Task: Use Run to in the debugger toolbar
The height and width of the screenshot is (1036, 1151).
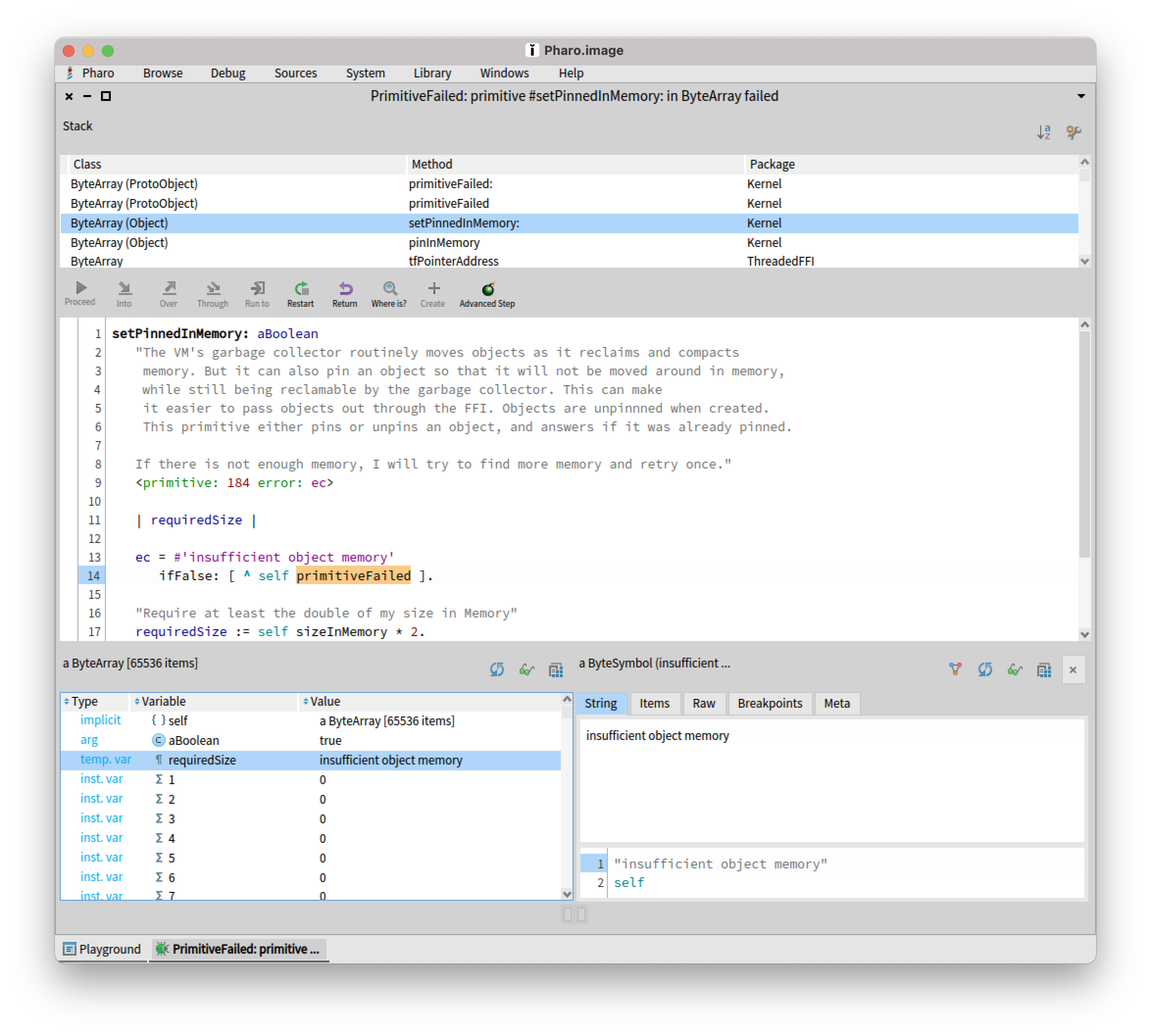Action: (257, 293)
